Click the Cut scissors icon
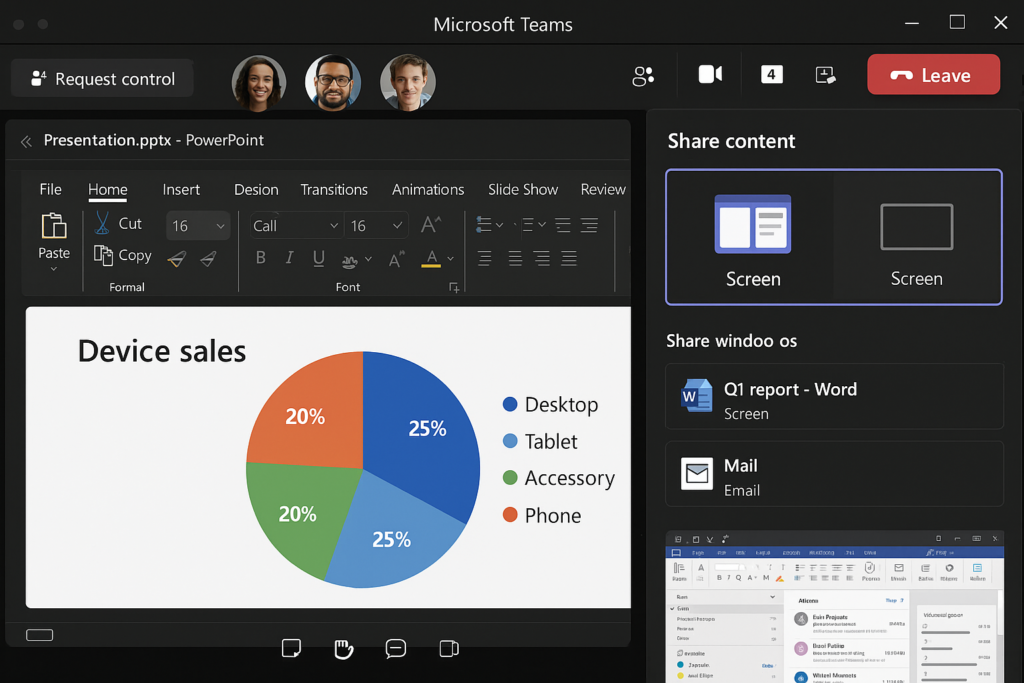Viewport: 1024px width, 683px height. (x=102, y=223)
